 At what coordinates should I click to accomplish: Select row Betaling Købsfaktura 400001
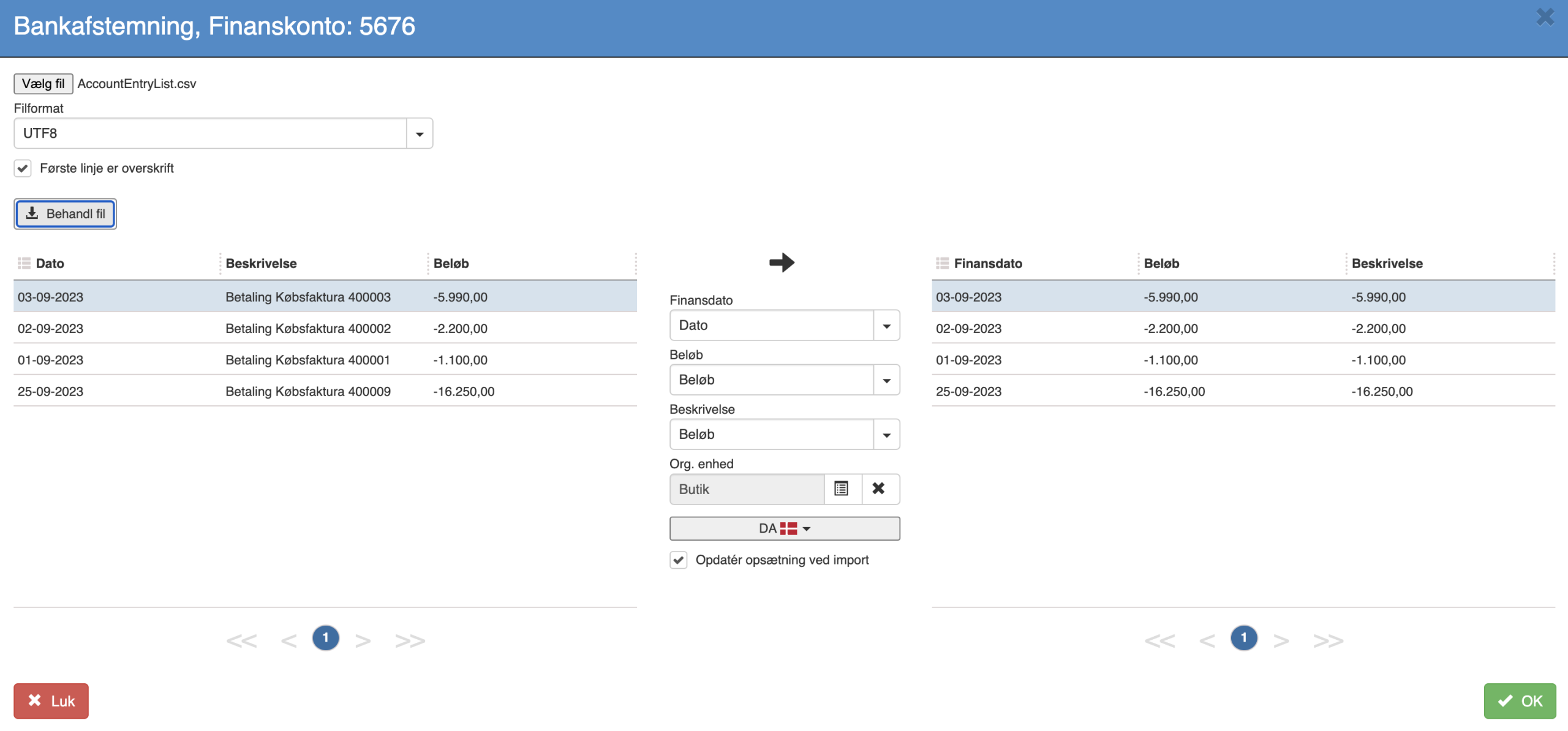325,360
